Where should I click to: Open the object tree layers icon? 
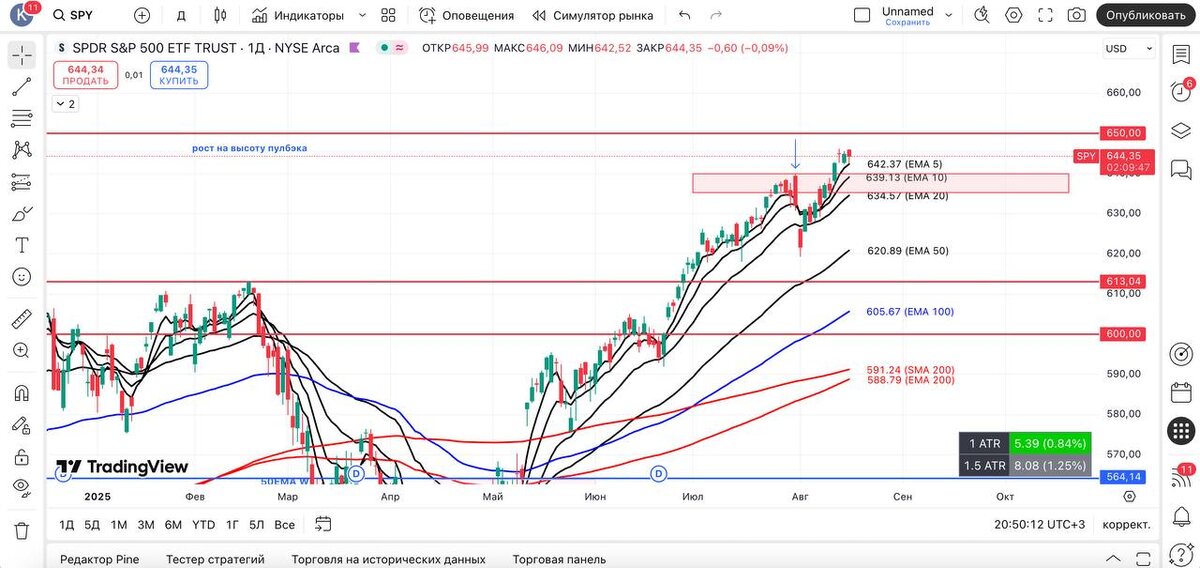click(1181, 131)
